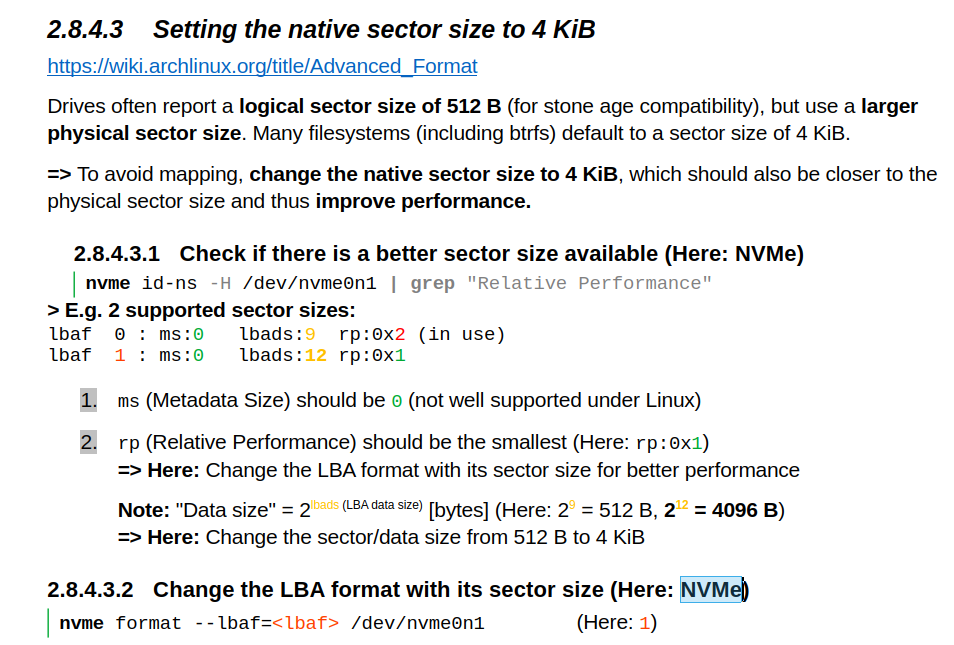Click the nme id-ns command line
Viewport: 954px width, 645px height.
399,284
